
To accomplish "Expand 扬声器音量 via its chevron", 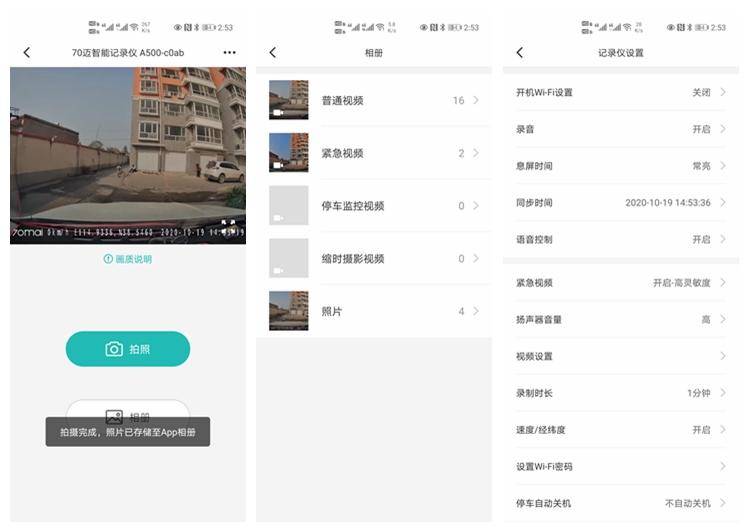I will 723,319.
